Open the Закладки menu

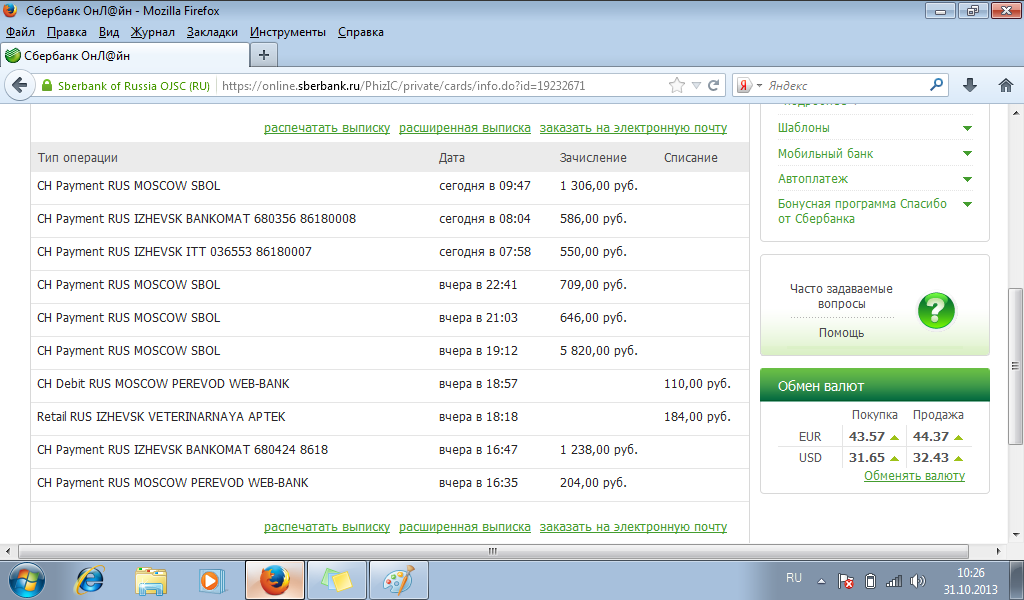[x=212, y=32]
